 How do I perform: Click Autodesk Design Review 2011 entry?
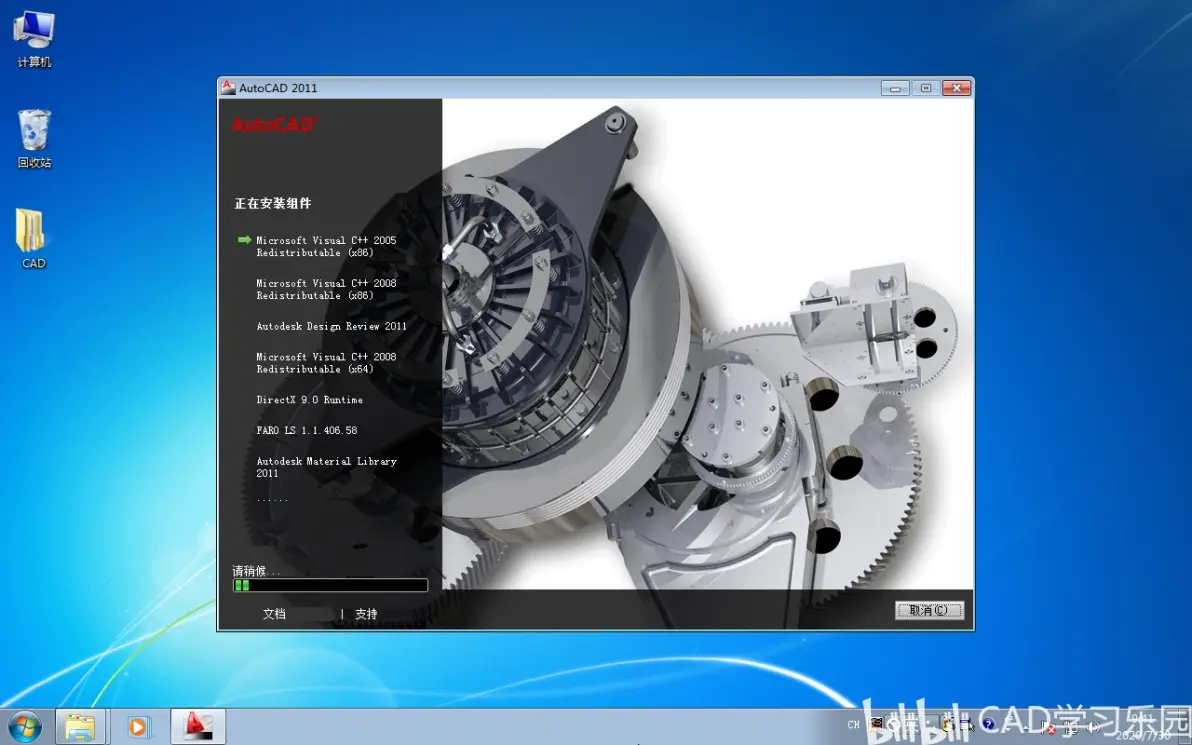pos(331,326)
